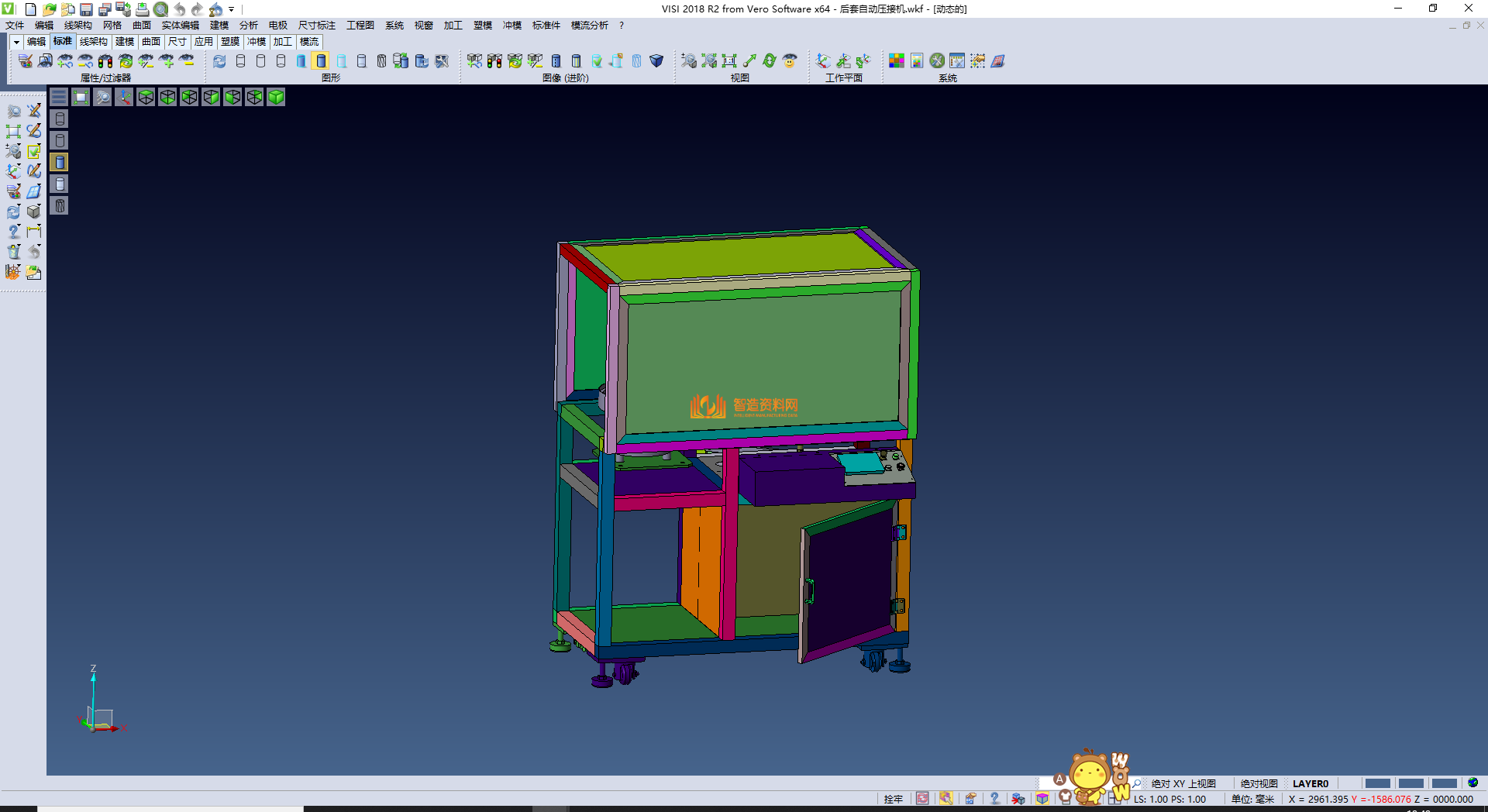Open the LAYER0 layer selector
1488x812 pixels.
[1310, 783]
